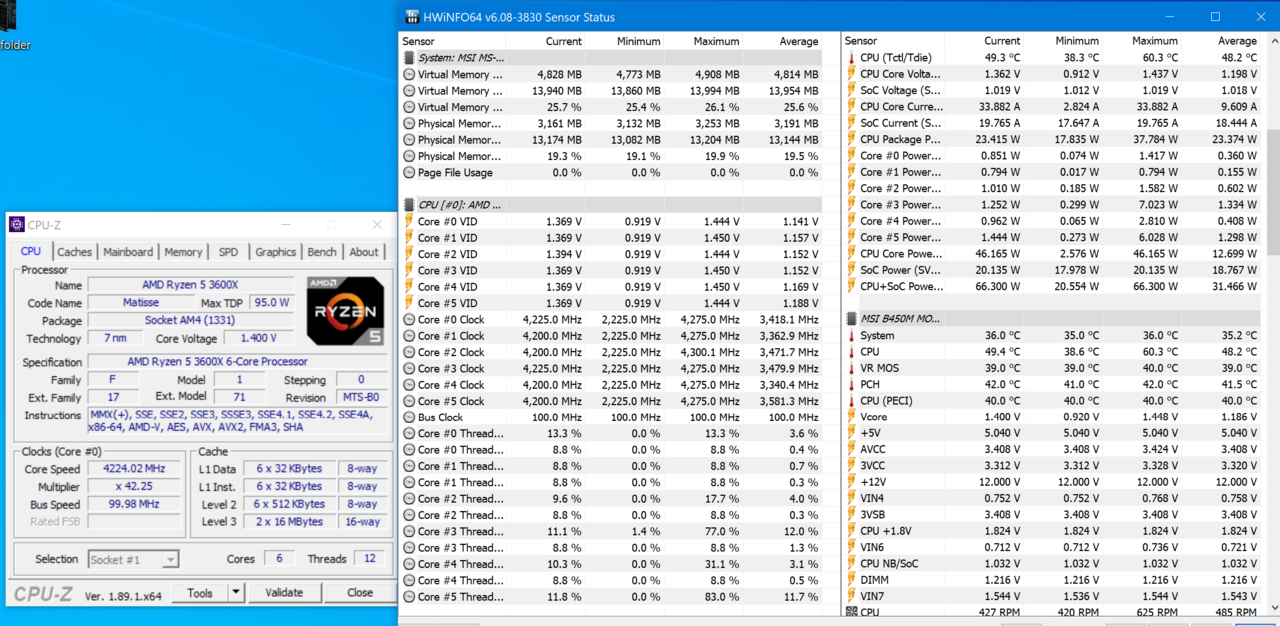
Task: Click the Core #3 VID bolt icon
Action: click(x=409, y=270)
